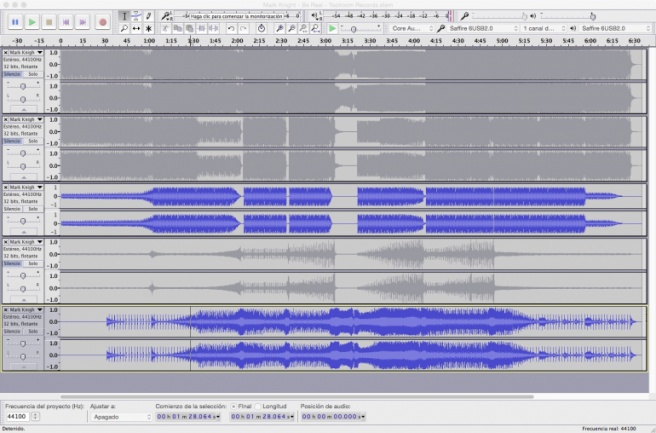Open the bottom track's Mark Knigh name menu
Viewport: 656px width, 433px height.
26,310
